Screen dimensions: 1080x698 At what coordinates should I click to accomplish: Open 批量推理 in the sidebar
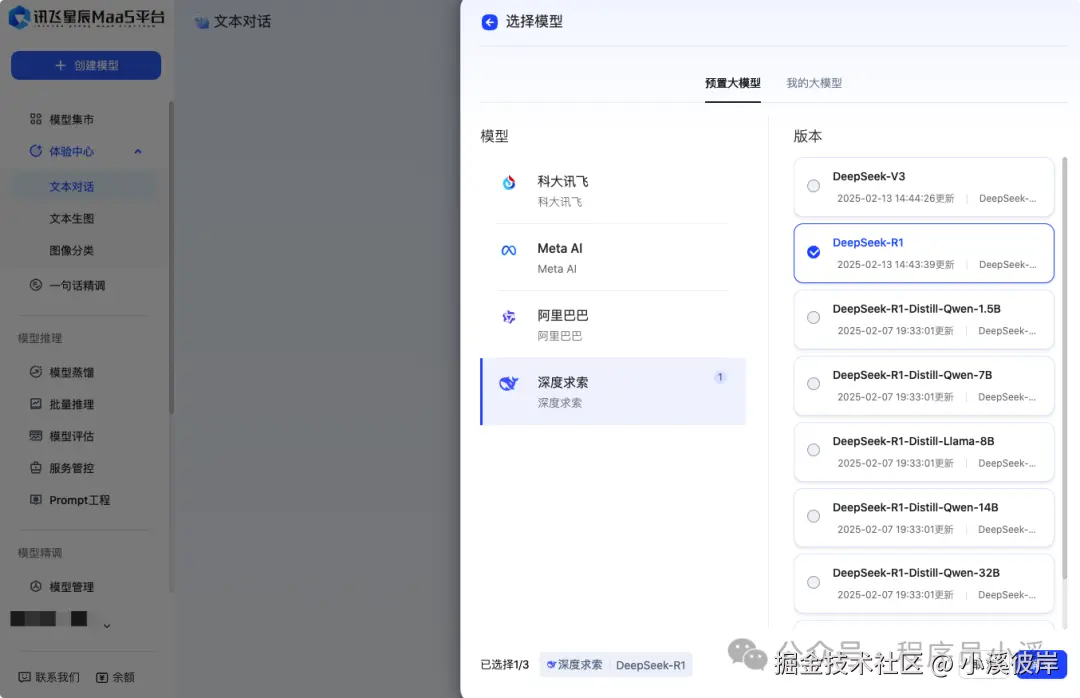pos(72,404)
